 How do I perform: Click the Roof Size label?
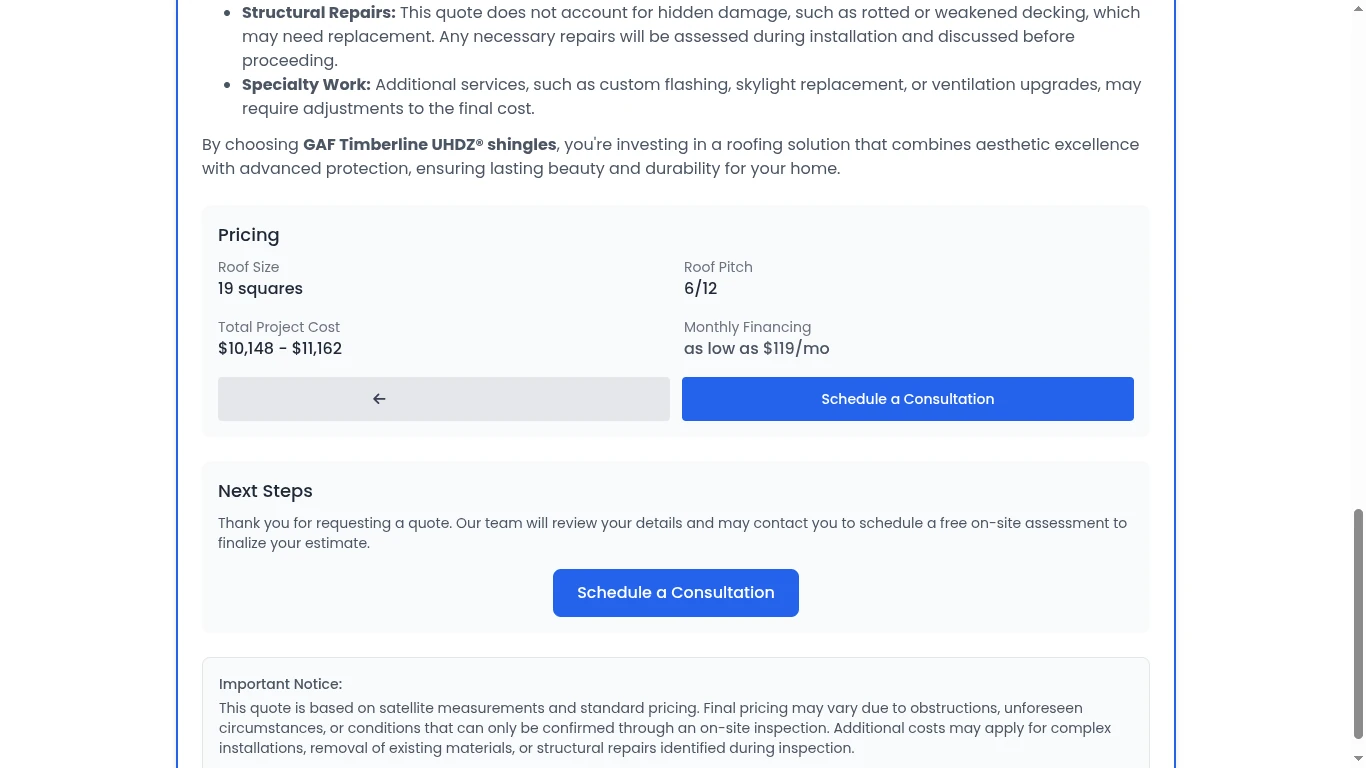(x=248, y=267)
